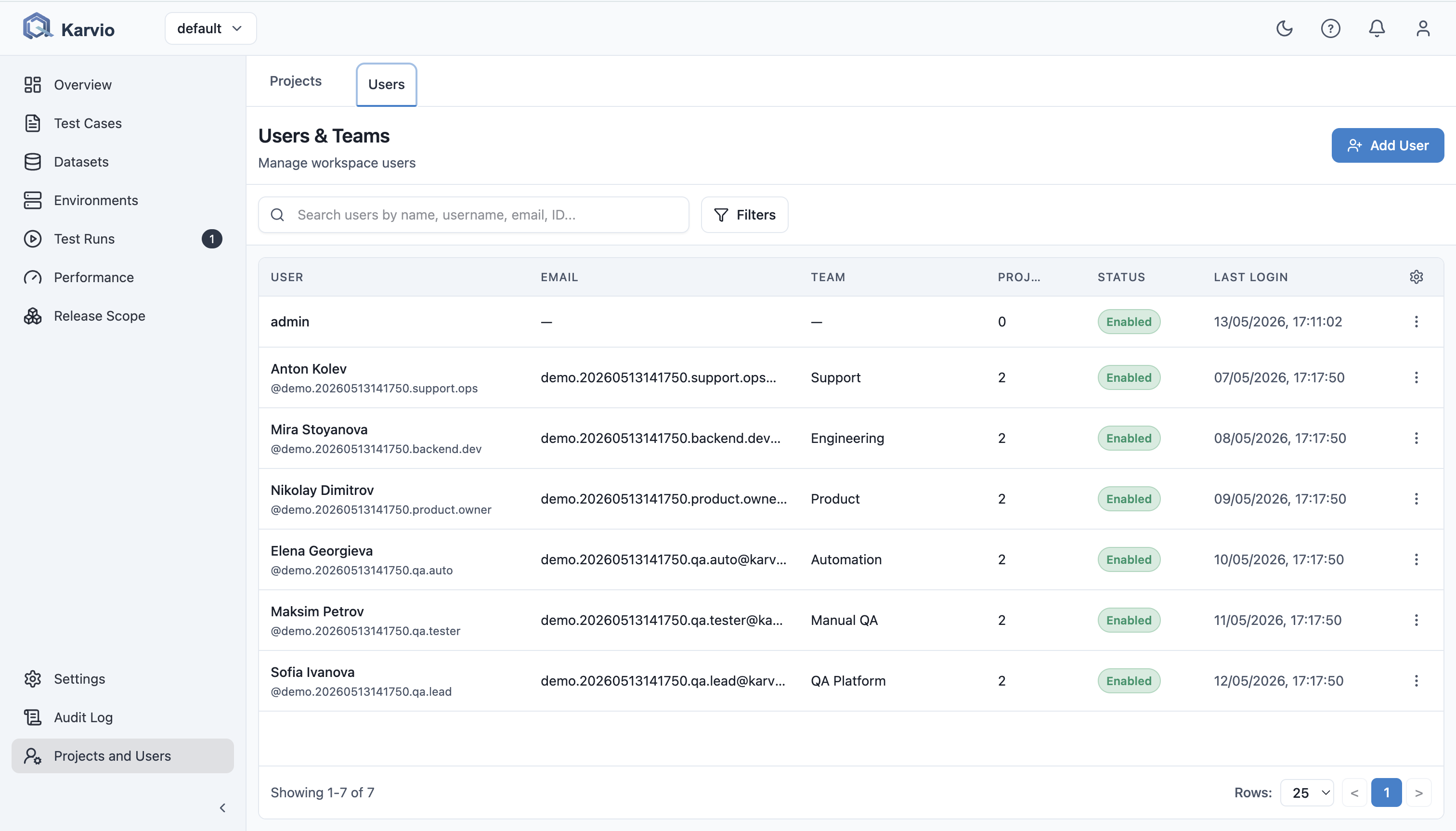Click the Anton Kolev user name
This screenshot has width=1456, height=831.
[x=309, y=369]
